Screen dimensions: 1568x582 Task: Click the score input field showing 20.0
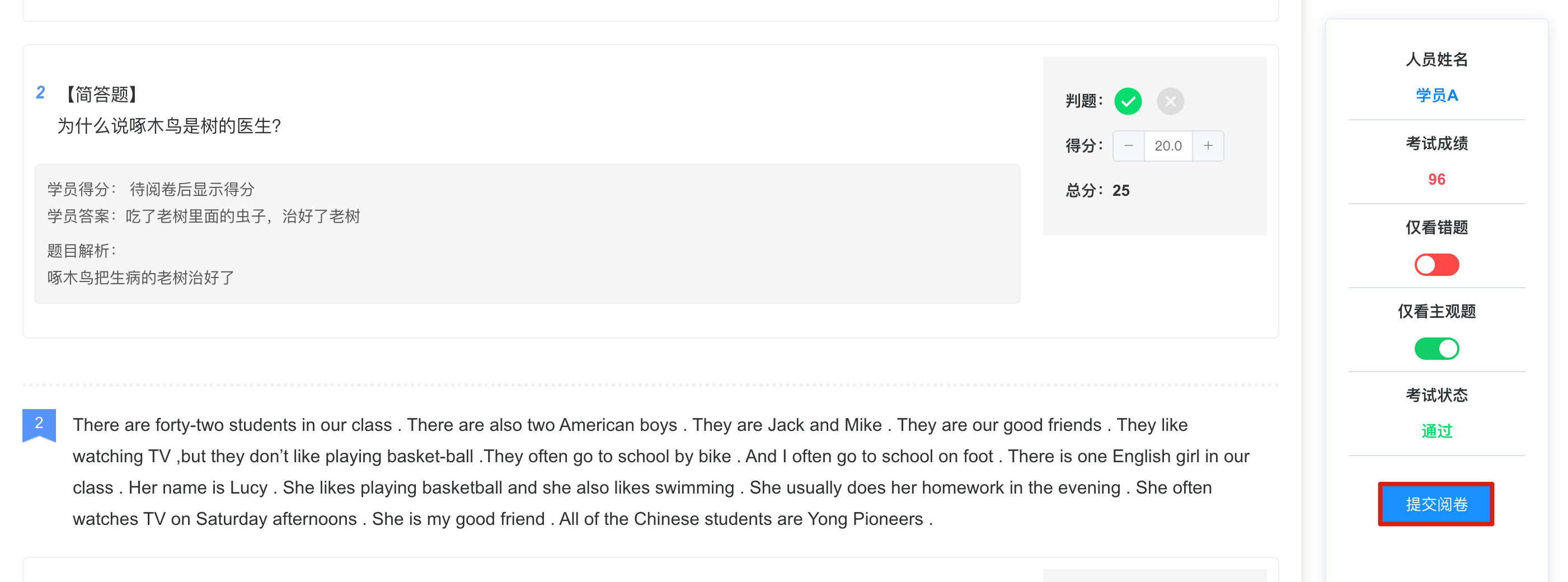point(1168,146)
